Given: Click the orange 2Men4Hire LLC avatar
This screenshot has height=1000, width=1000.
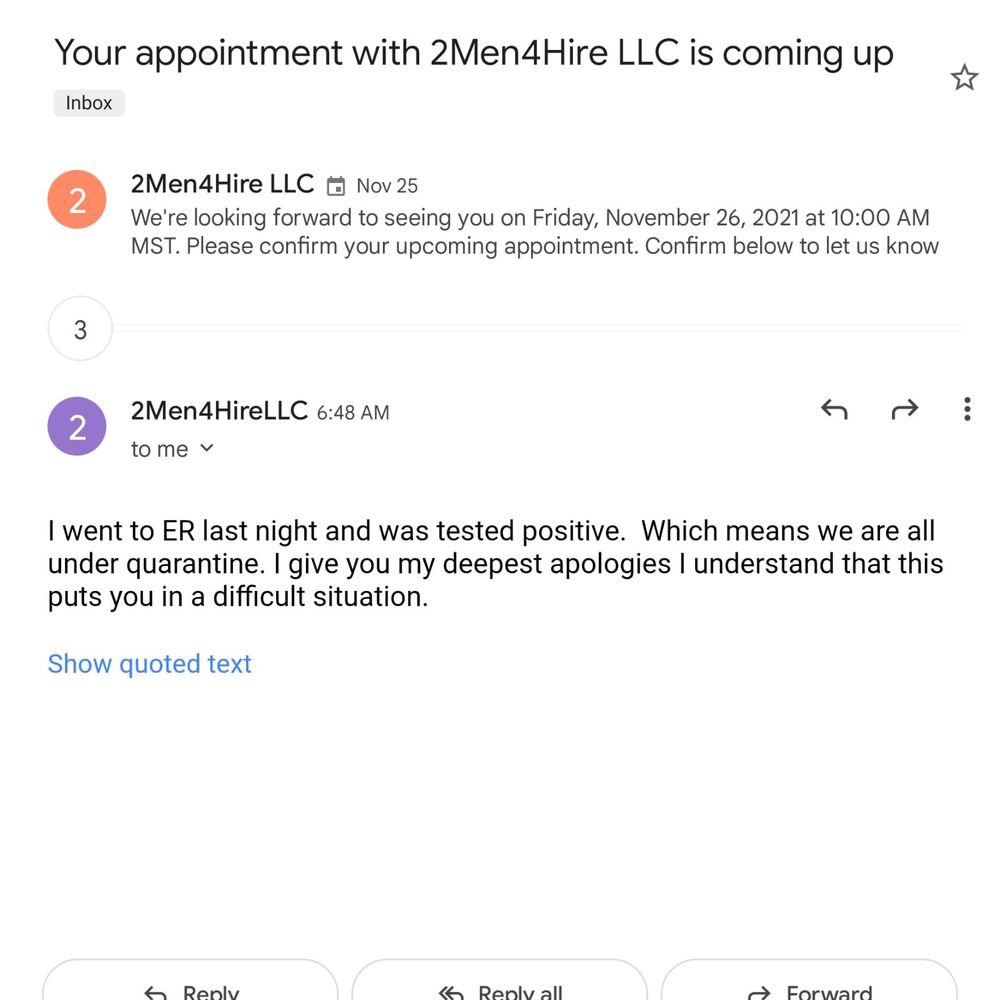Looking at the screenshot, I should point(77,200).
